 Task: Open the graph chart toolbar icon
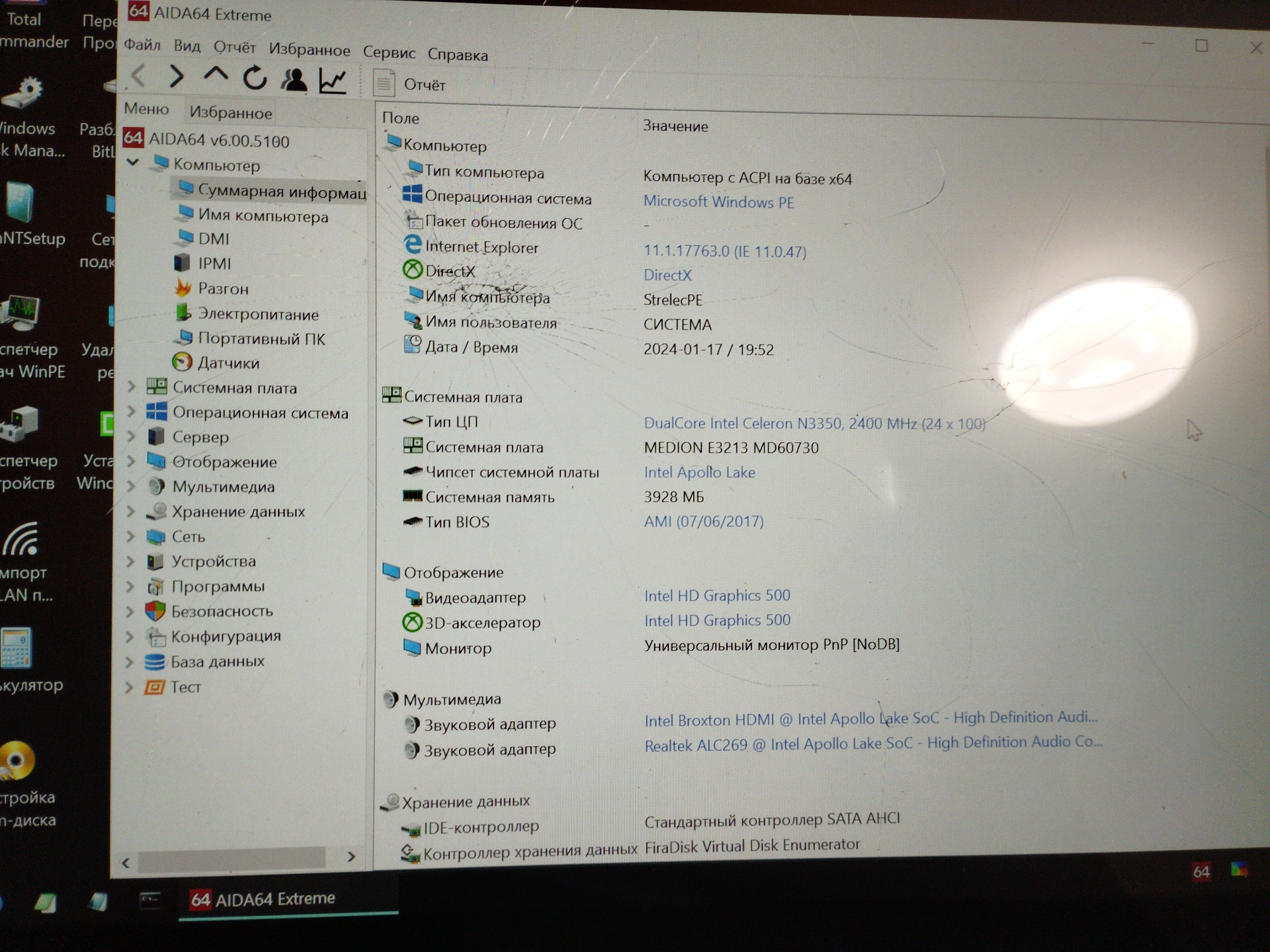tap(333, 81)
